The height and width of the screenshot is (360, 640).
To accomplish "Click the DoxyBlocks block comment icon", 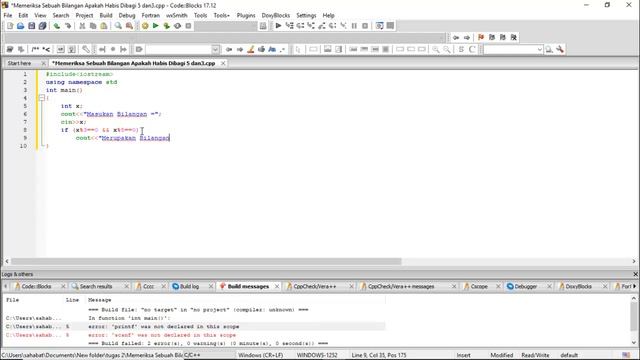I will 35,49.
